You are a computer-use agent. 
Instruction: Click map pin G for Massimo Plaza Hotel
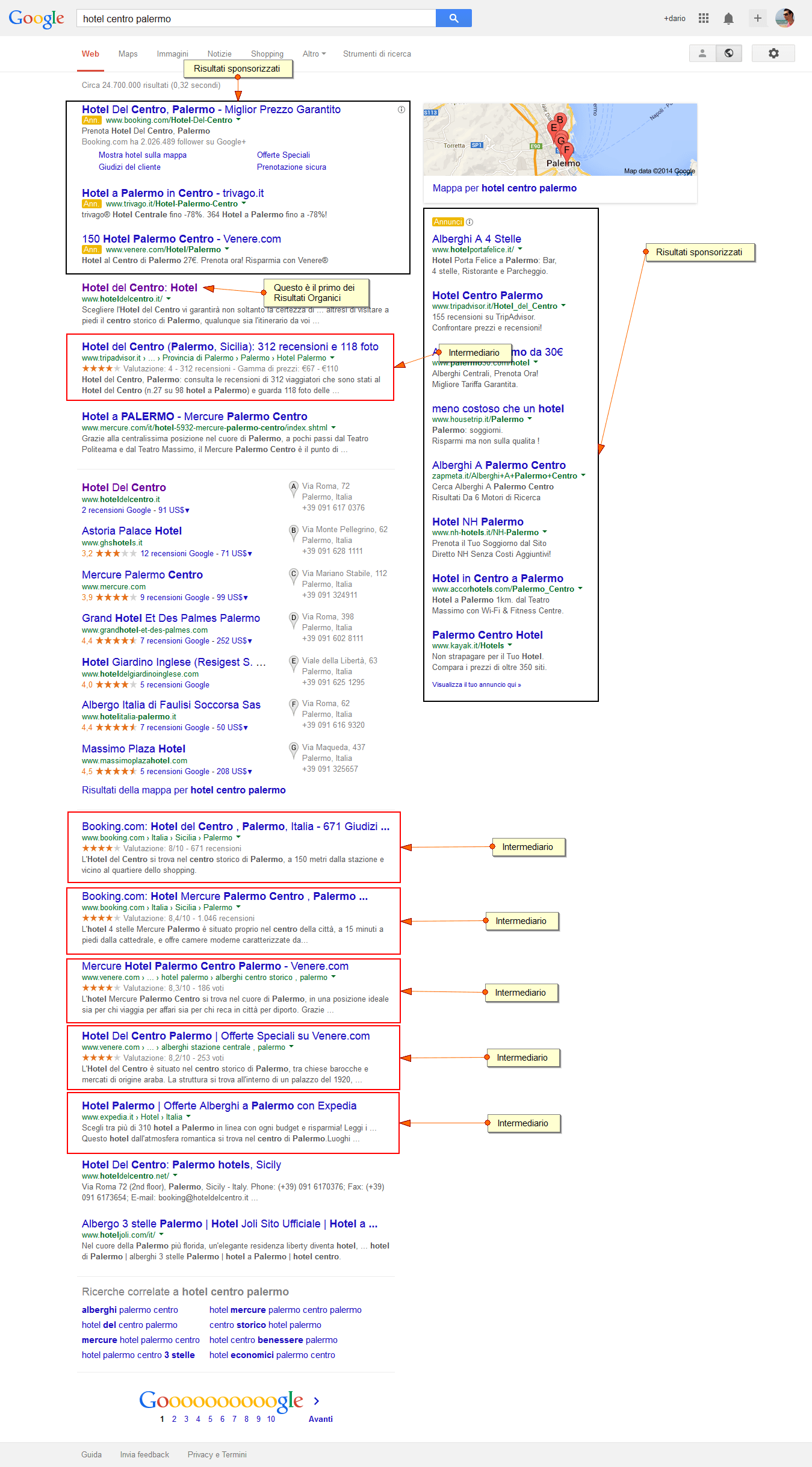click(294, 751)
